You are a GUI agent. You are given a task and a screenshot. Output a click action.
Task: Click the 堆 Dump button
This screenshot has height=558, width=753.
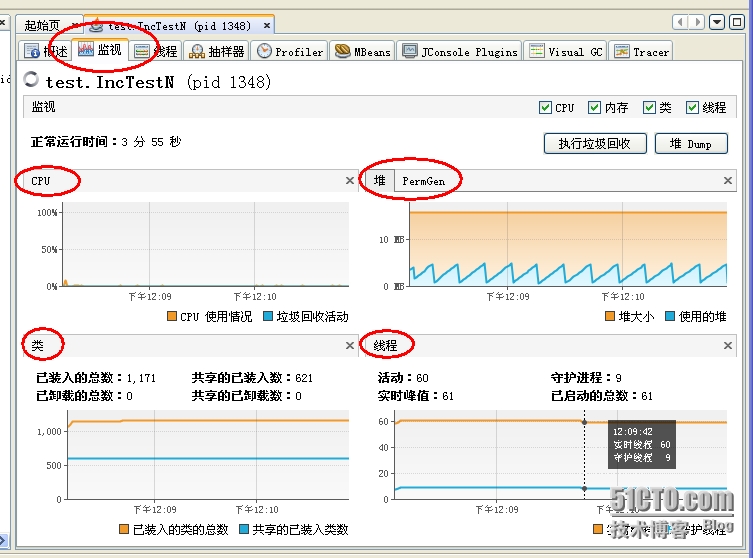pos(691,144)
